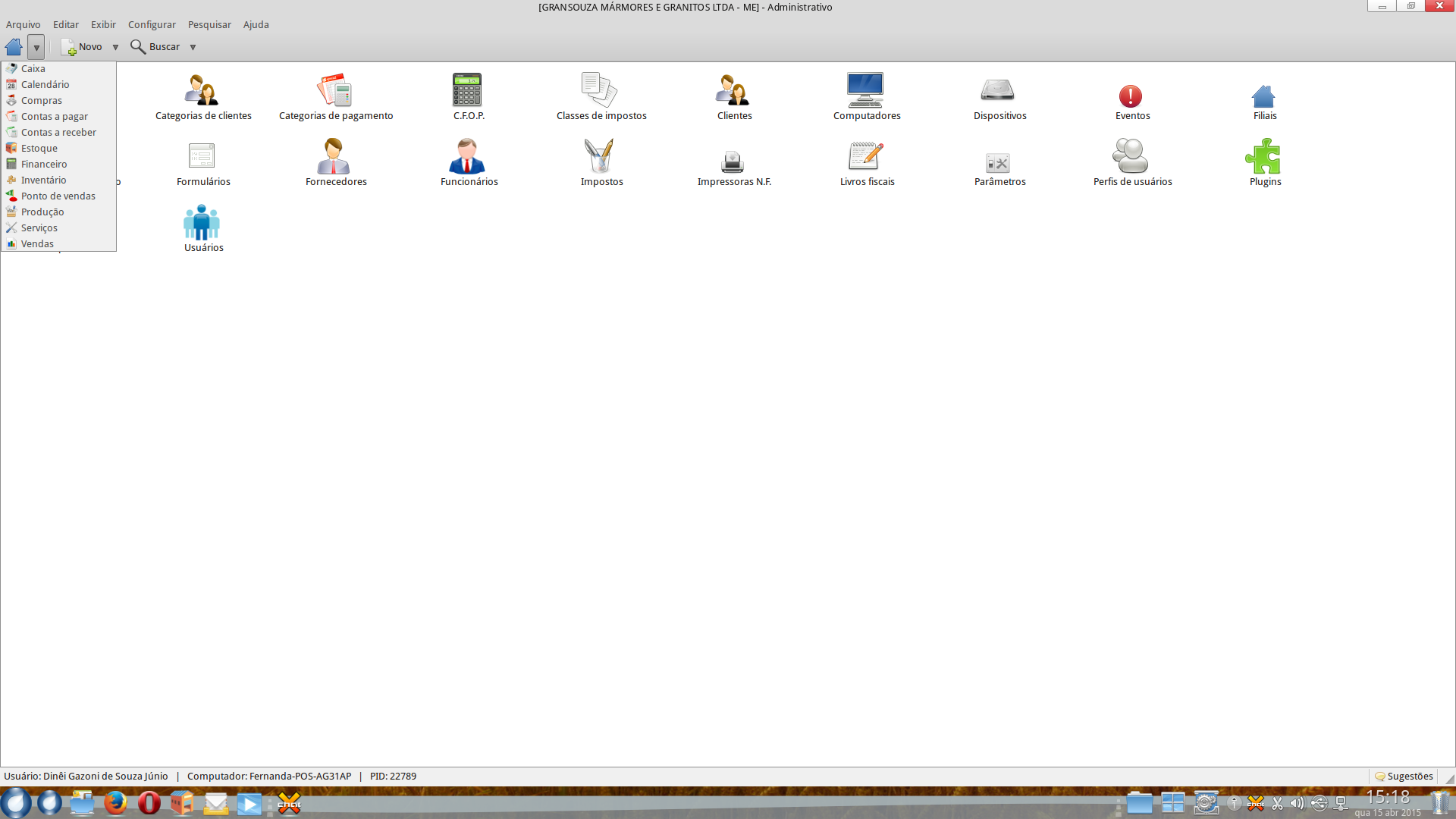
Task: Open Usuários
Action: (x=202, y=229)
